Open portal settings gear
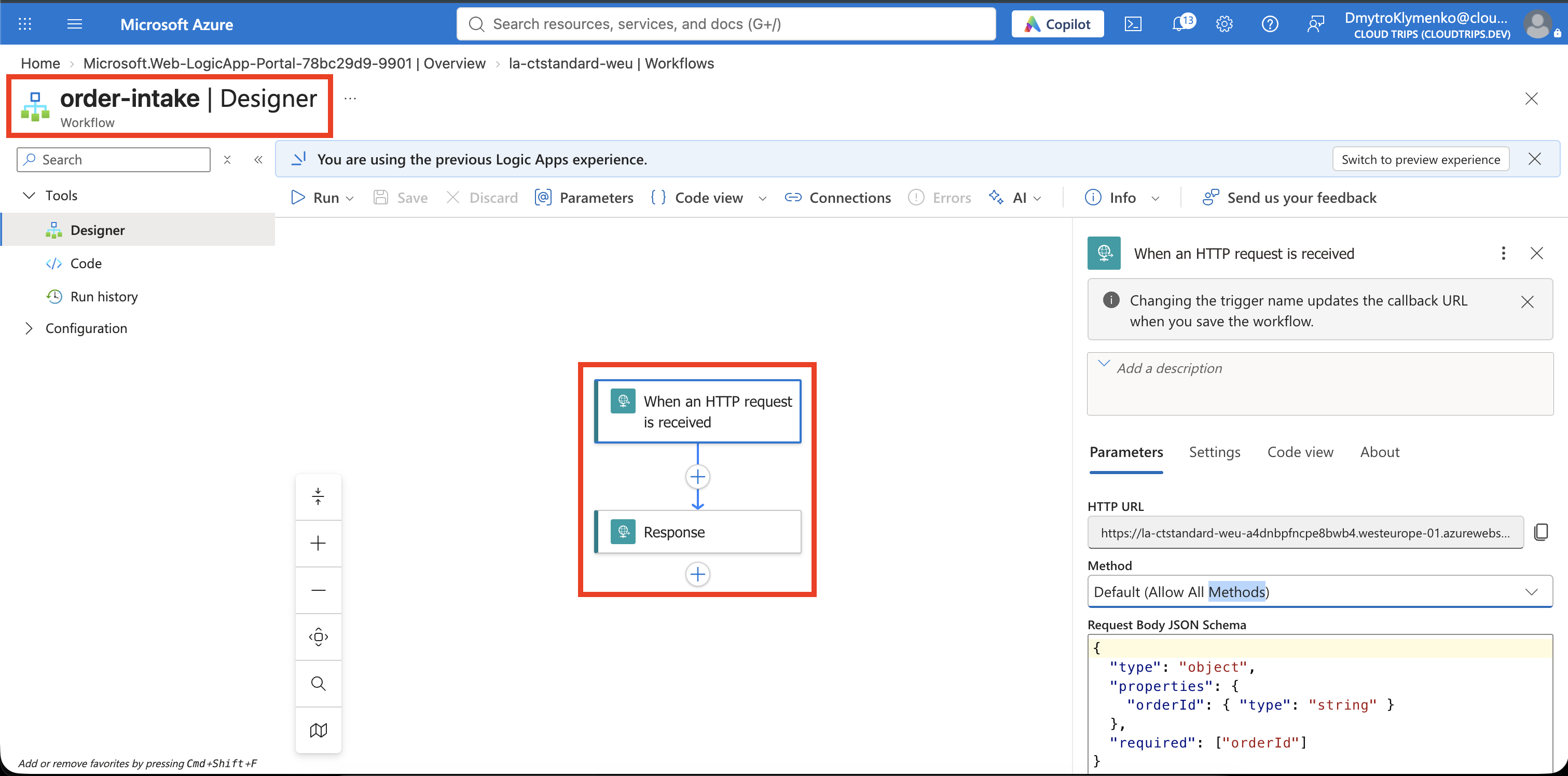The width and height of the screenshot is (1568, 776). pos(1224,24)
